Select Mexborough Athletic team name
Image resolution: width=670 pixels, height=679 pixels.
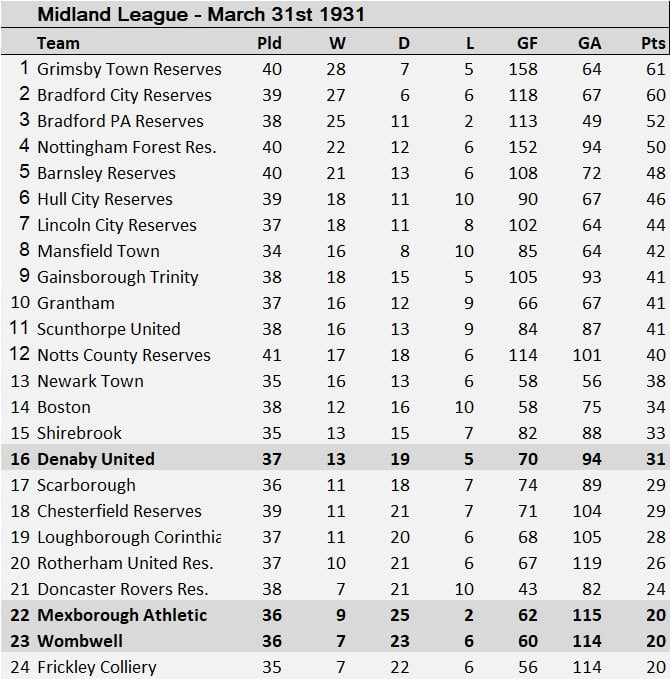[x=122, y=615]
